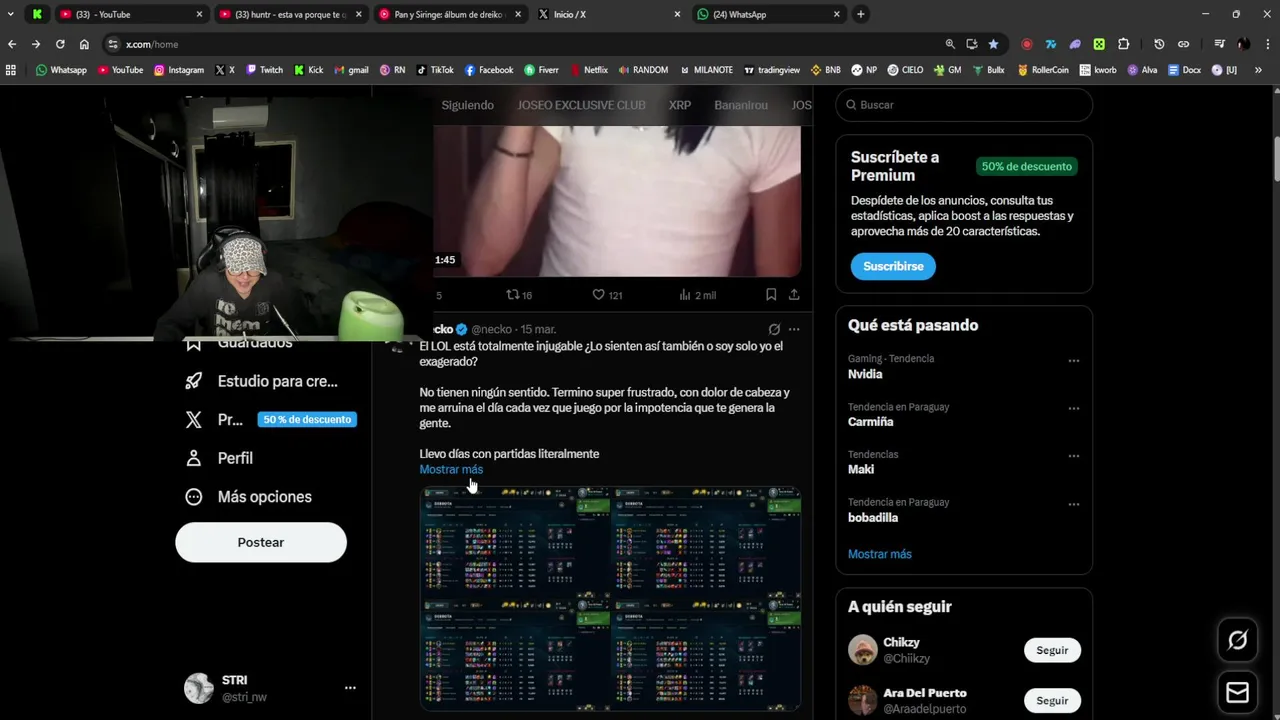Play the video showing 1:45 duration
This screenshot has height=720, width=1280.
pos(617,200)
